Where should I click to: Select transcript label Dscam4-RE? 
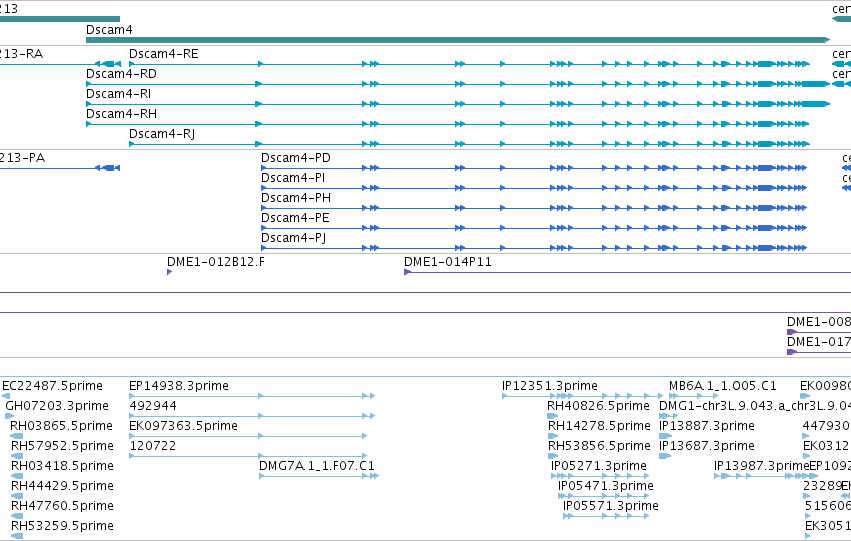coord(163,54)
